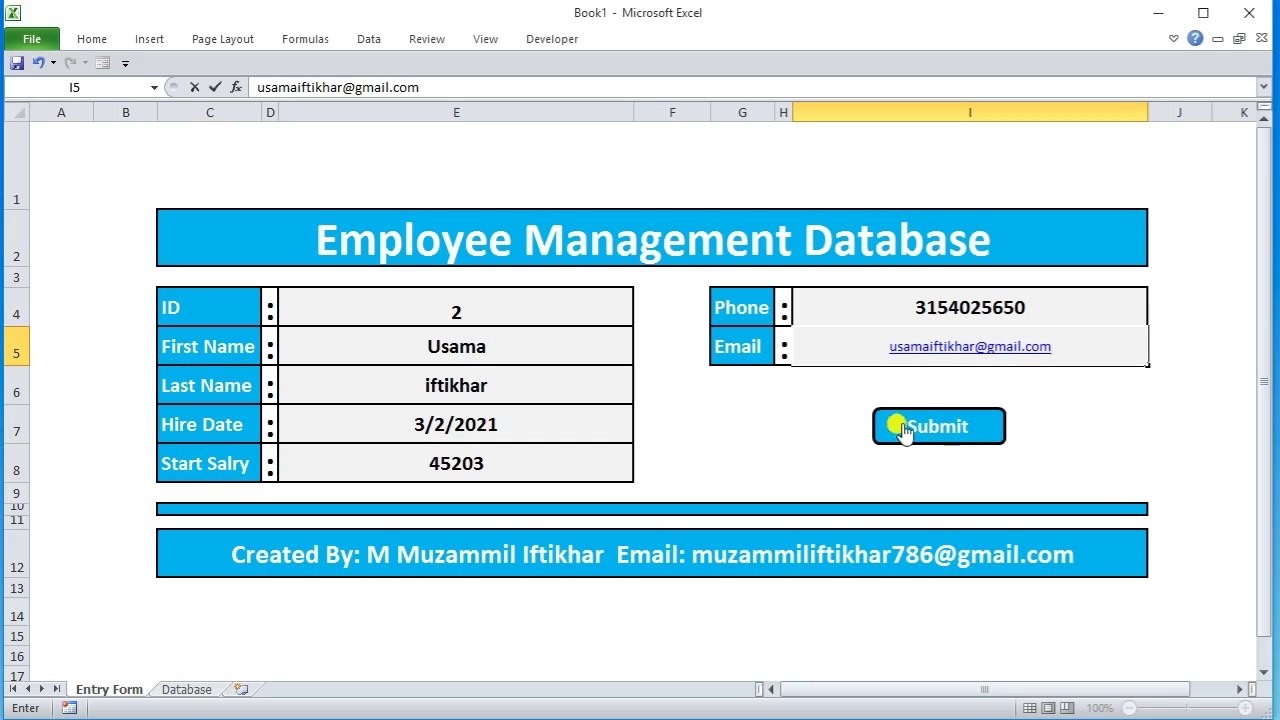This screenshot has width=1280, height=720.
Task: Click the 'Employee Management Database' title banner
Action: 652,238
